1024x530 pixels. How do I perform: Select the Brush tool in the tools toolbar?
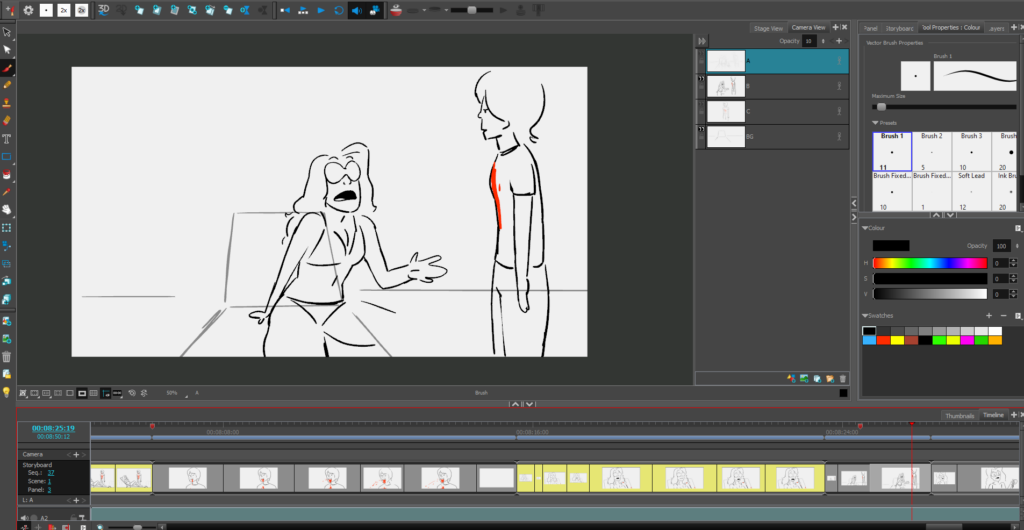[7, 68]
